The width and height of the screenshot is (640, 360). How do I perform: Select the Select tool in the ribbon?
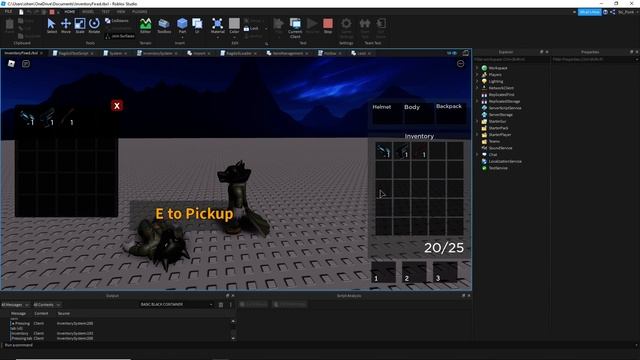click(x=51, y=26)
